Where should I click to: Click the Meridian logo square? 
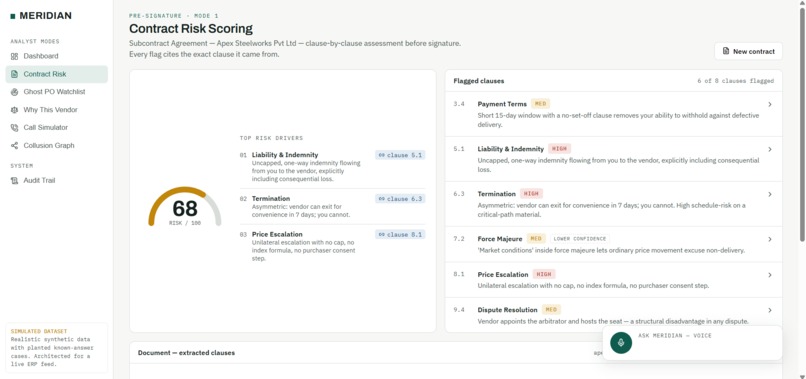point(13,16)
